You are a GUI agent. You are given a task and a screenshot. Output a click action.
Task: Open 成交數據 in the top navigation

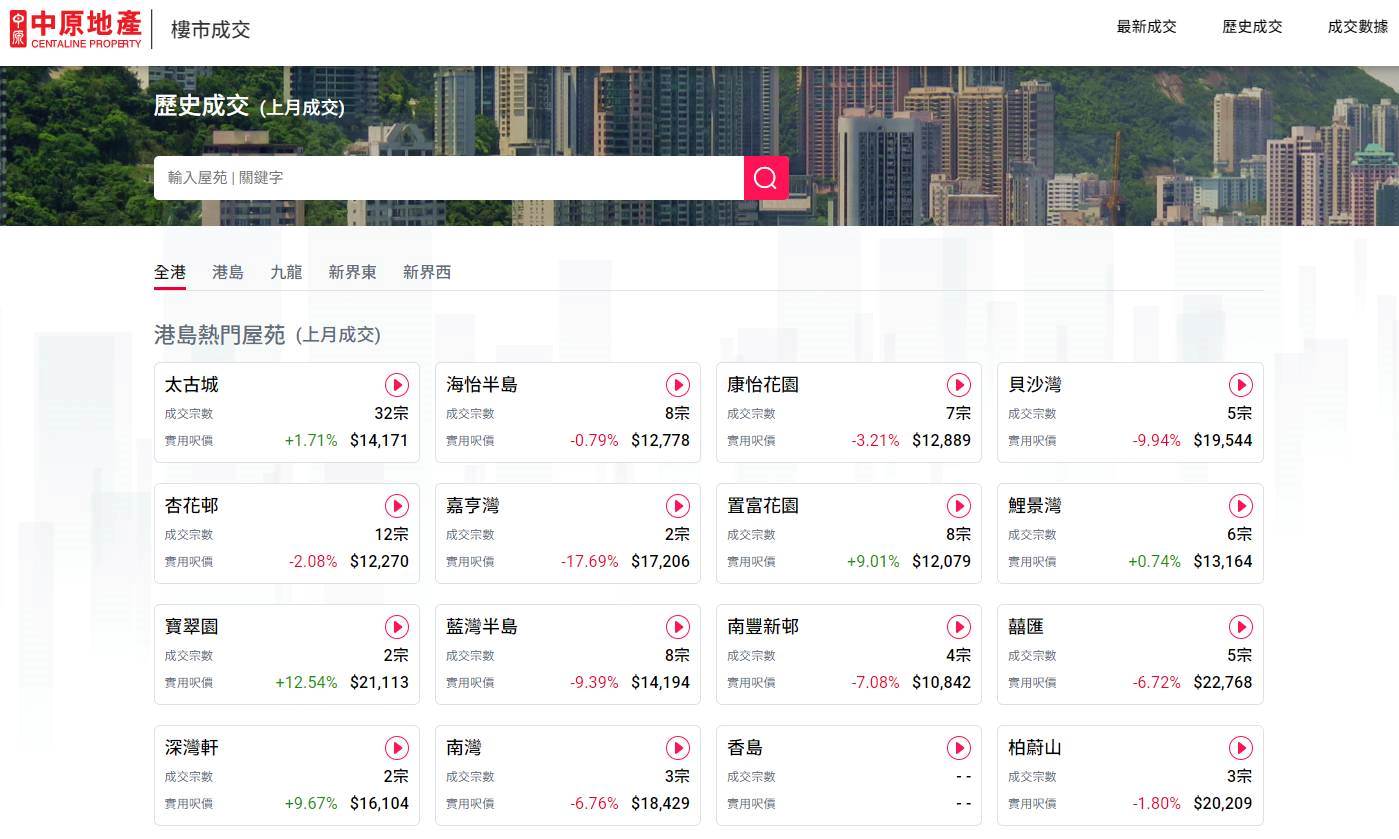click(x=1357, y=27)
